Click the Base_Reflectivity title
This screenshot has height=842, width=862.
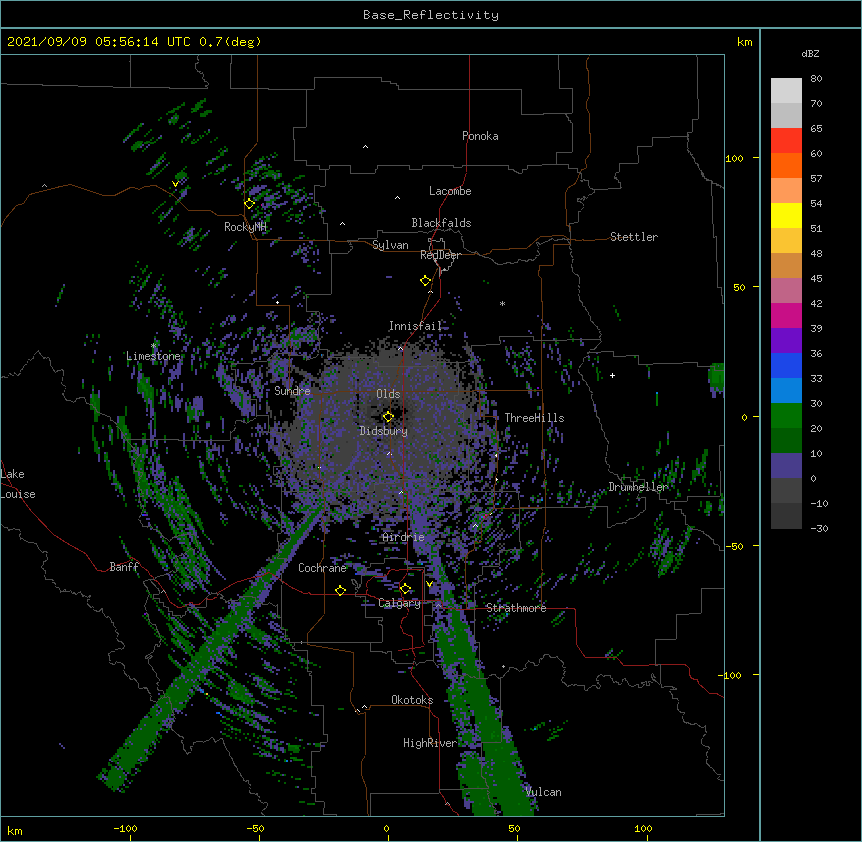(x=431, y=15)
